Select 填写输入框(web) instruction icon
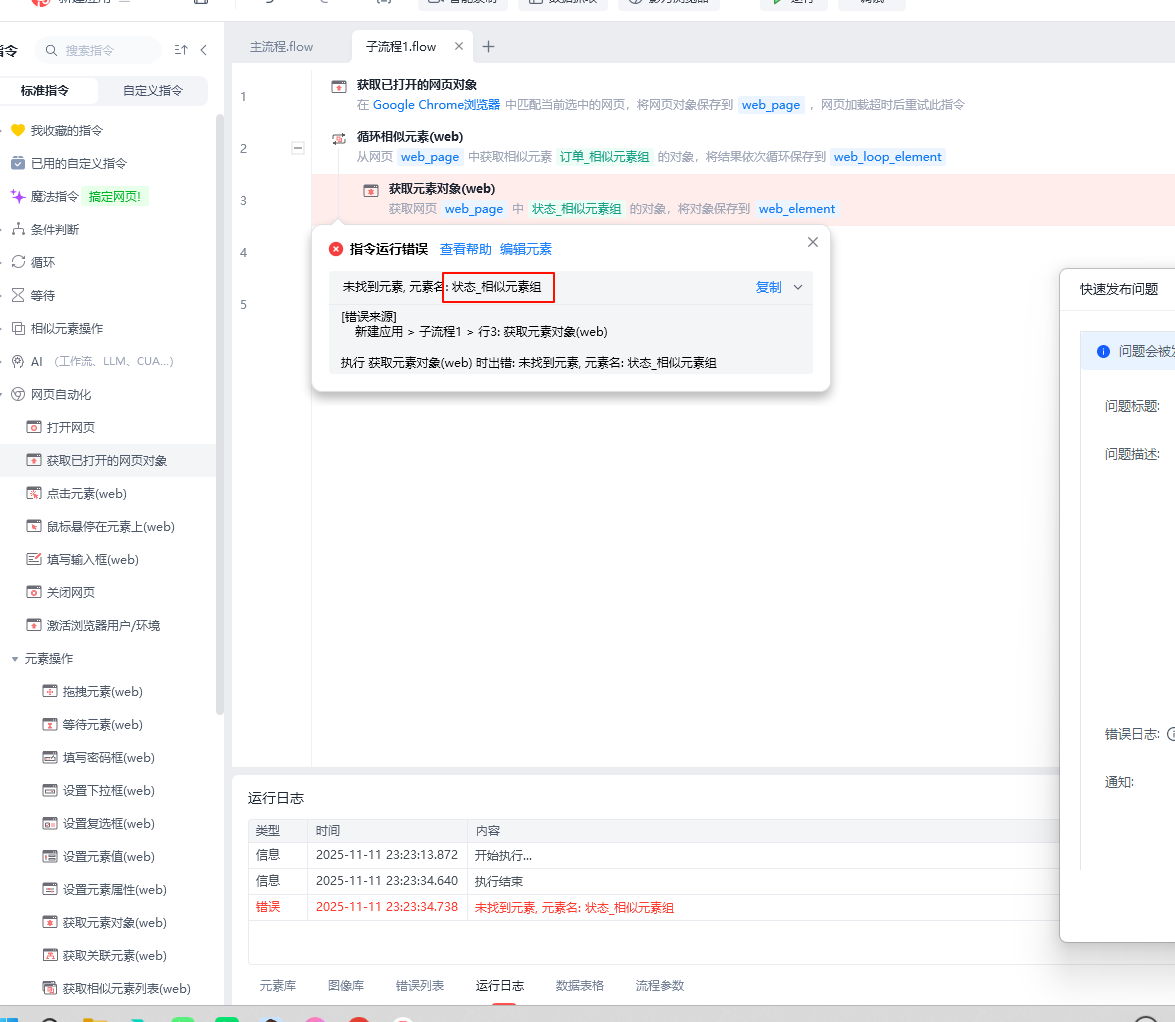 coord(34,559)
